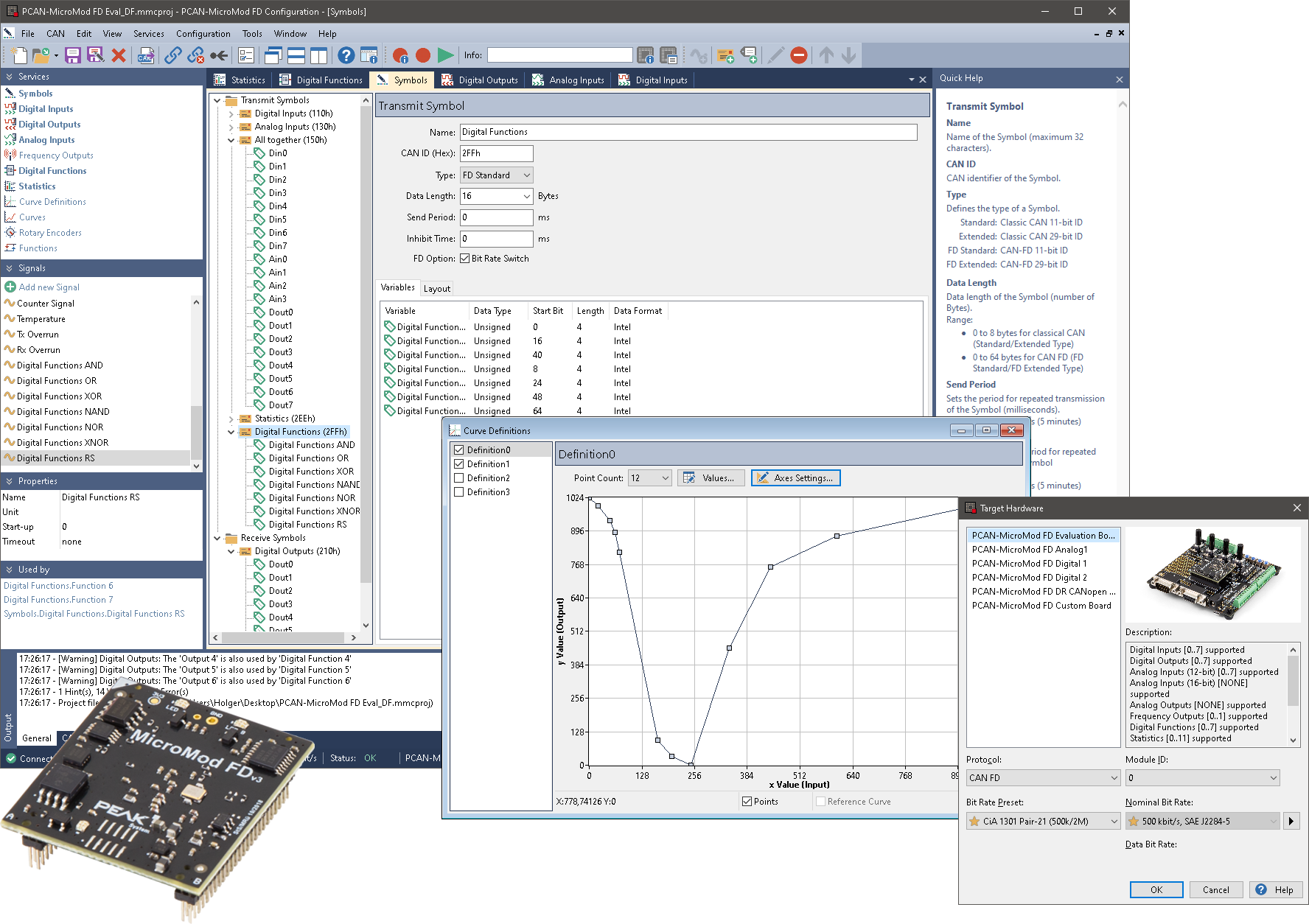The height and width of the screenshot is (924, 1309).
Task: Switch to the Digital Outputs tab
Action: point(480,80)
